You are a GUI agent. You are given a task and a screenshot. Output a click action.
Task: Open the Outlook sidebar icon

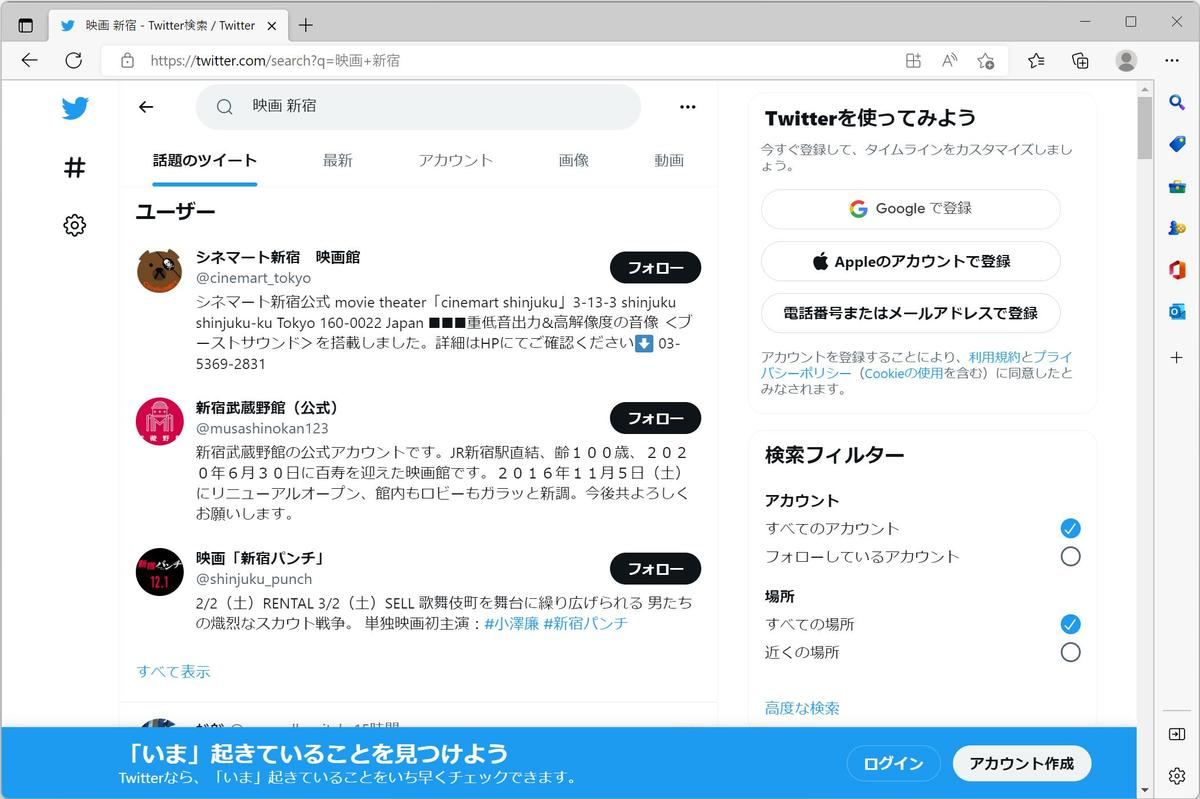1177,312
